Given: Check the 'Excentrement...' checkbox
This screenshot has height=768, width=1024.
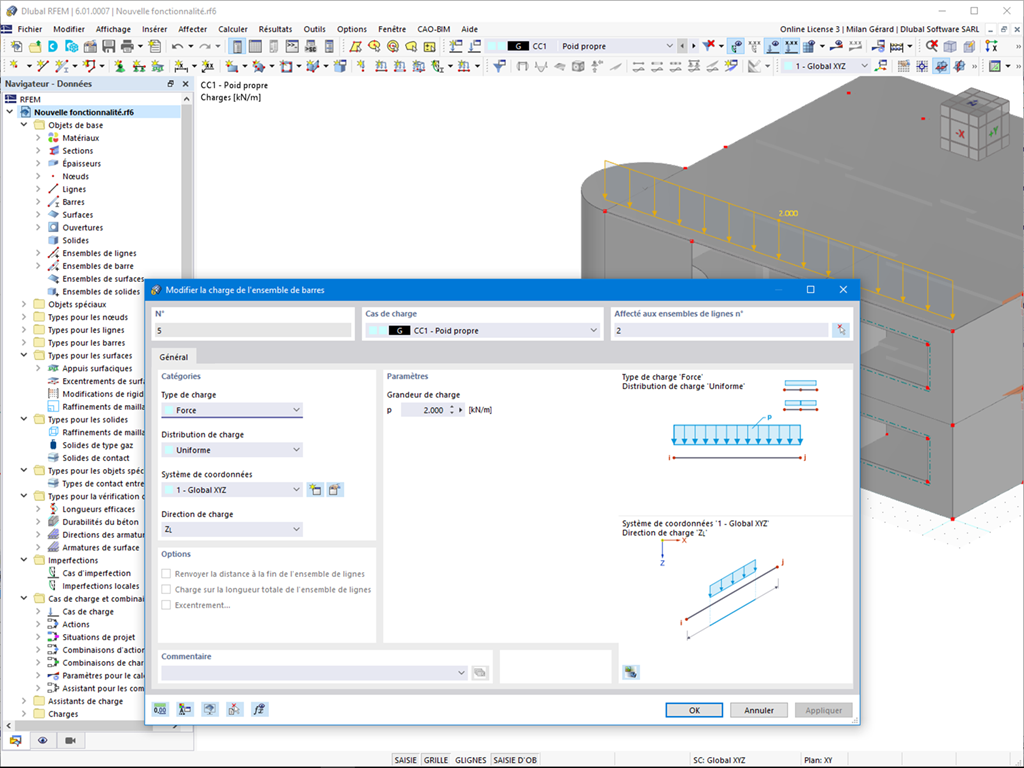Looking at the screenshot, I should (167, 605).
